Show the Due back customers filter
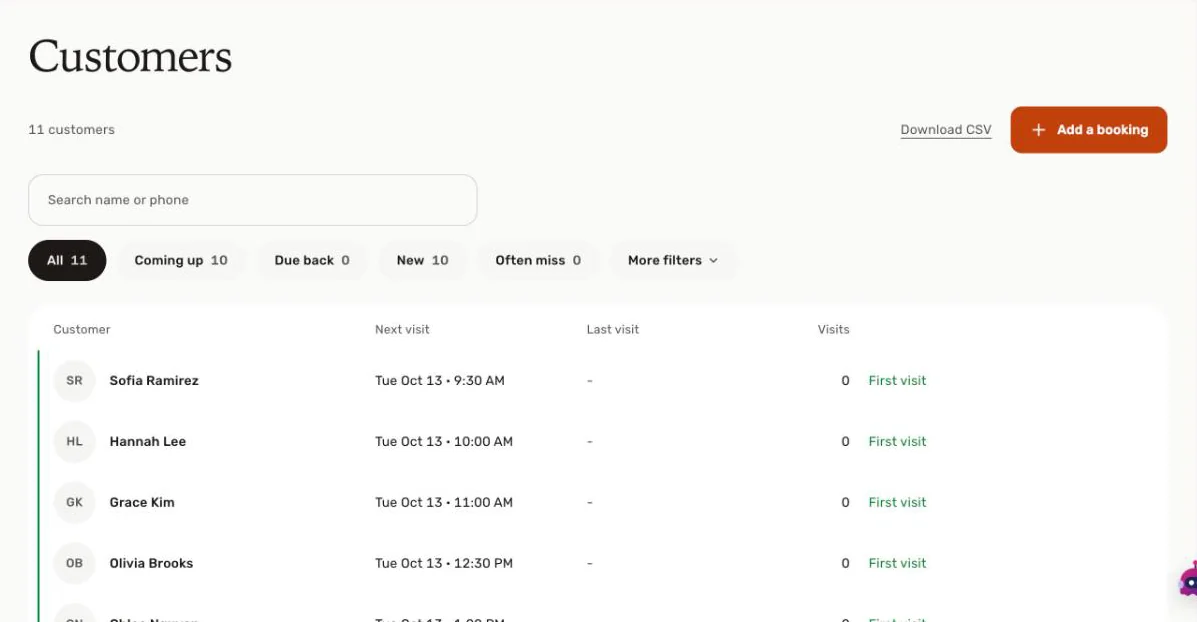The height and width of the screenshot is (622, 1197). click(x=311, y=260)
